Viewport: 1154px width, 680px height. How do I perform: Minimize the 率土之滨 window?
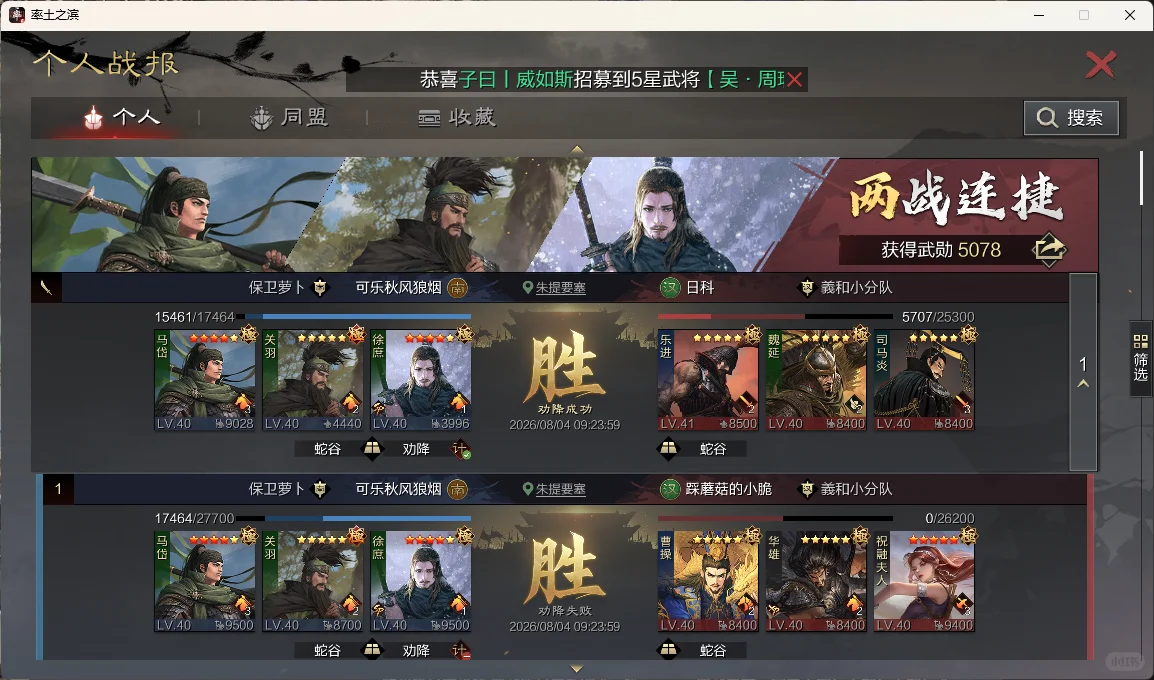pyautogui.click(x=1039, y=15)
